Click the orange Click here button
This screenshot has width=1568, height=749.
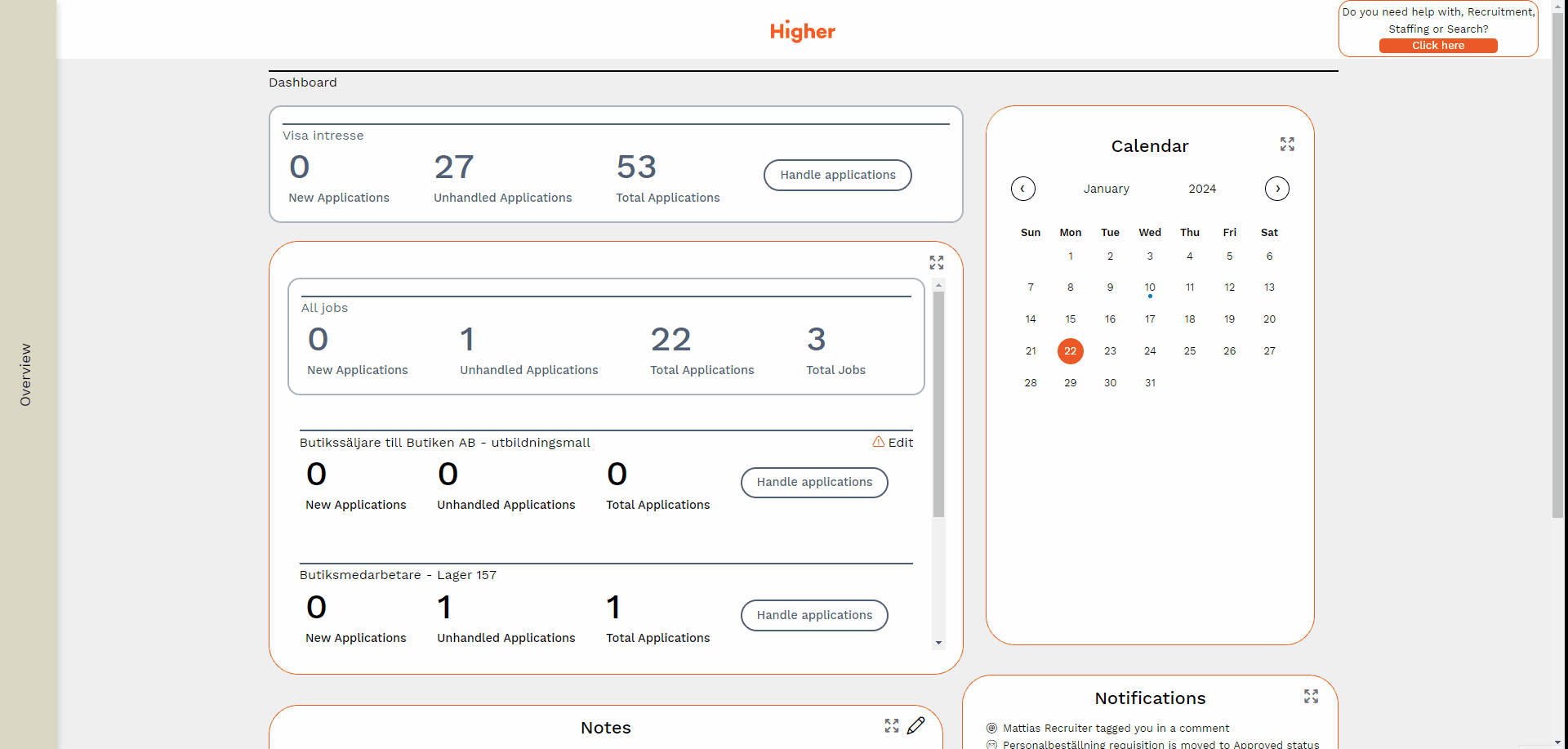pos(1437,46)
